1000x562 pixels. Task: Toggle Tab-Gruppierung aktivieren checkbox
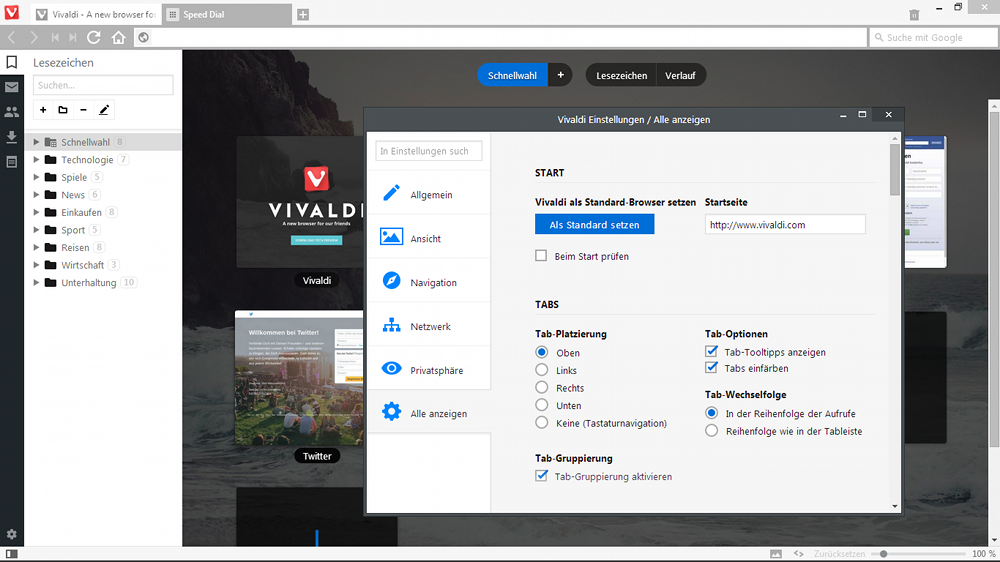[x=541, y=476]
